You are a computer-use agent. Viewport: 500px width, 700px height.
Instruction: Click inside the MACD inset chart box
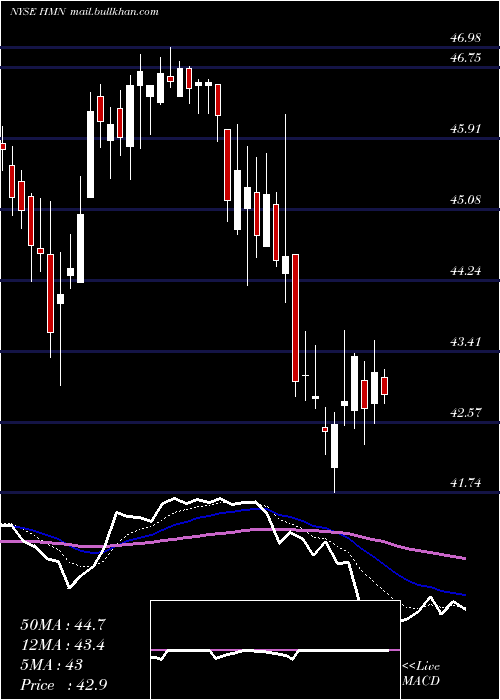coord(275,650)
